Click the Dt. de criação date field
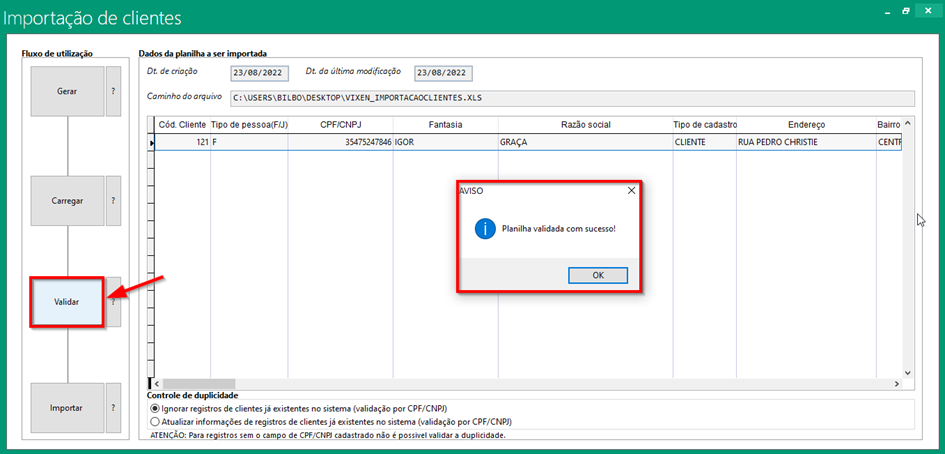This screenshot has width=945, height=454. [258, 73]
